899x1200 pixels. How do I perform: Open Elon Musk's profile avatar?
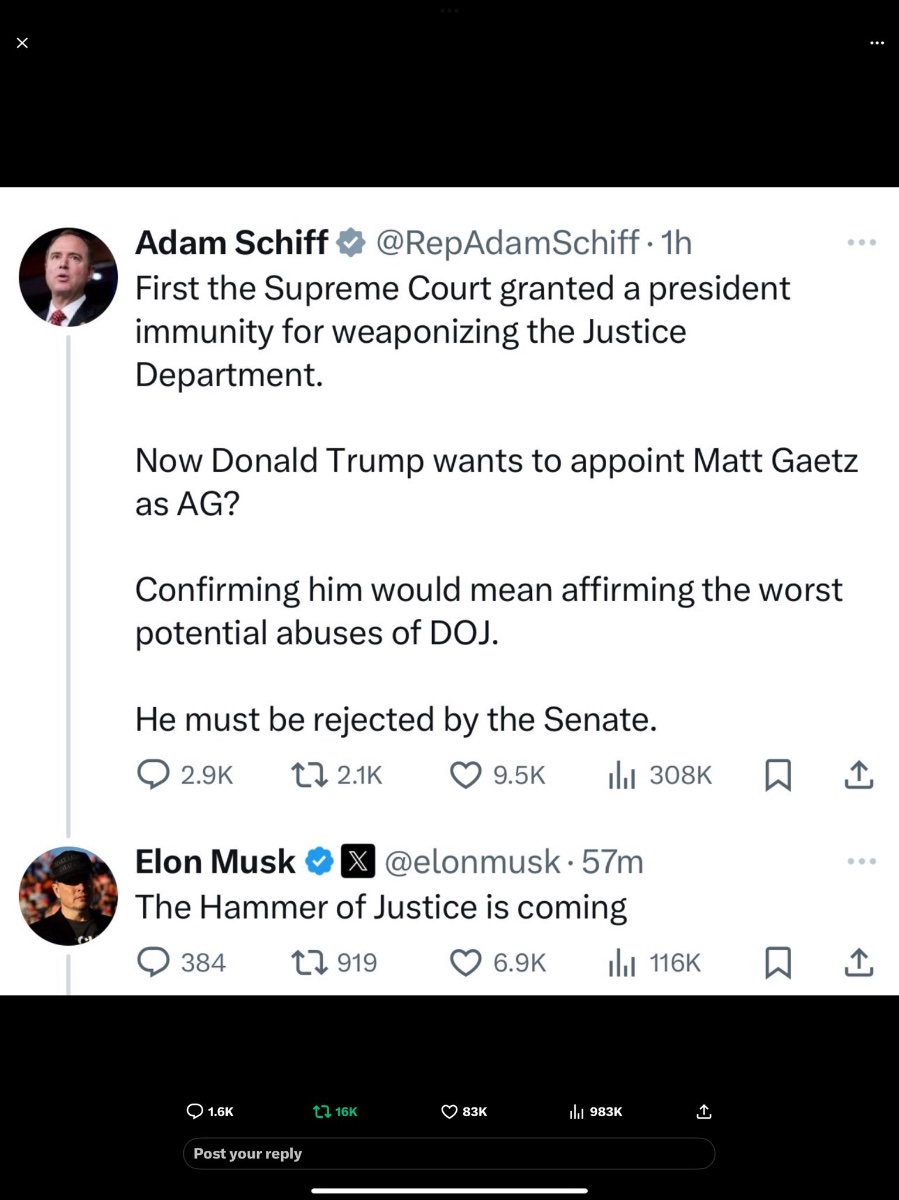[x=68, y=896]
